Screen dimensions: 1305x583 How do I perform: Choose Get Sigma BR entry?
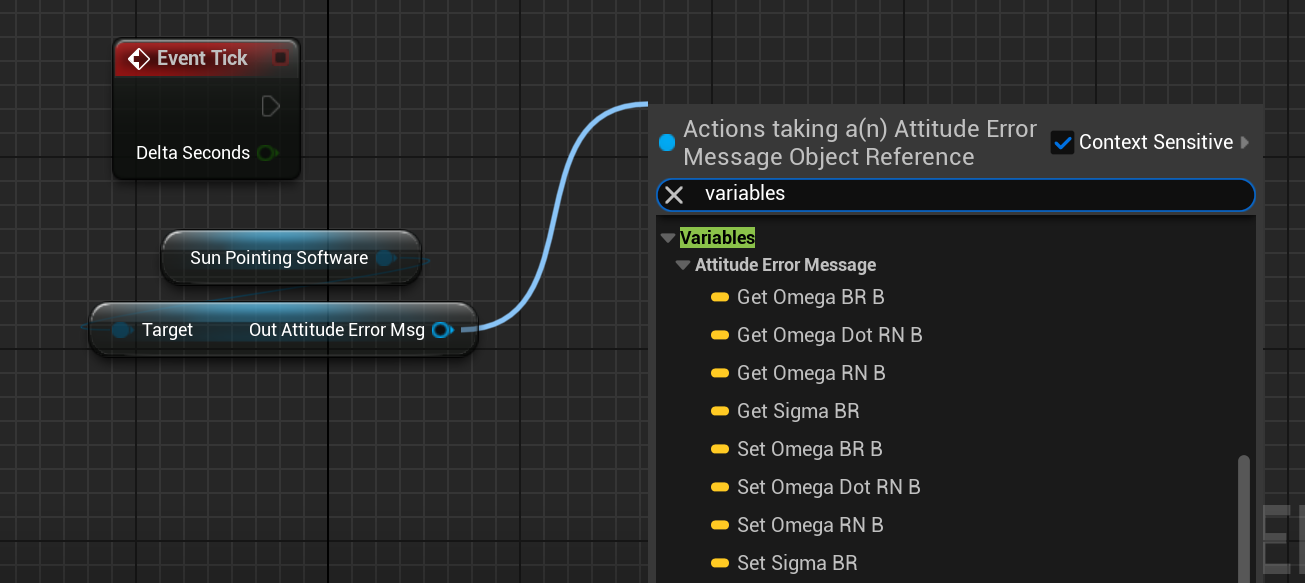coord(797,411)
